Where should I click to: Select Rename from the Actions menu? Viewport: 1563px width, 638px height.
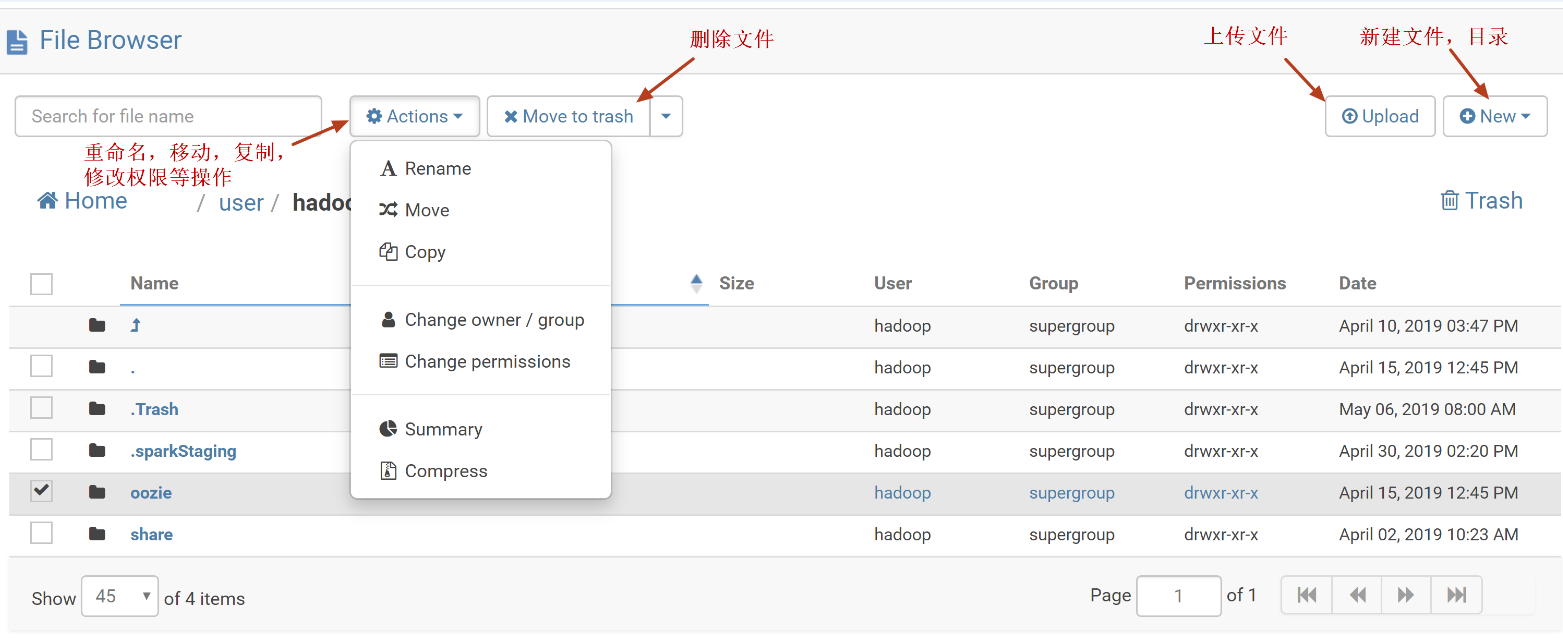[437, 168]
